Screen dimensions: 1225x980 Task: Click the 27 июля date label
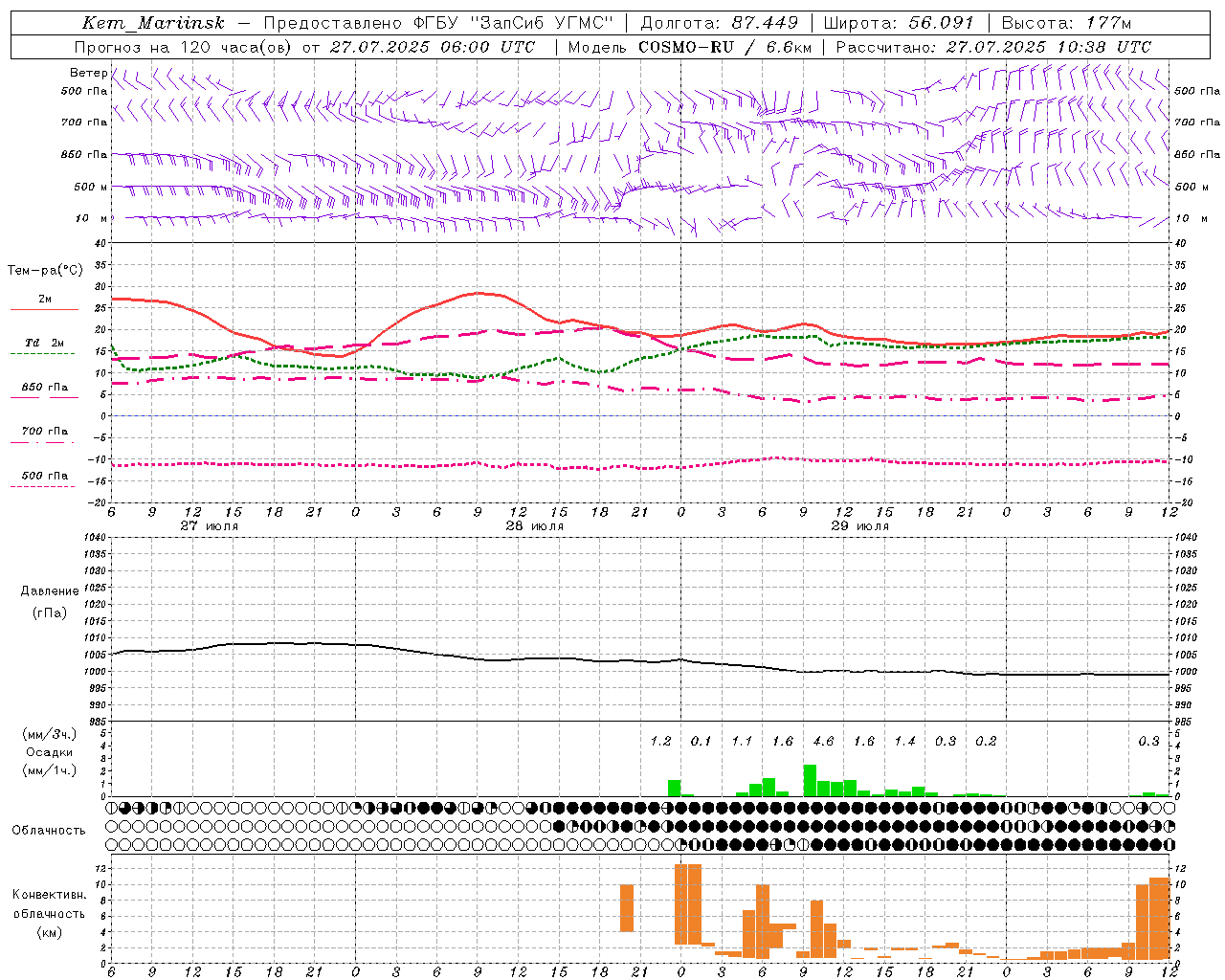(x=210, y=526)
